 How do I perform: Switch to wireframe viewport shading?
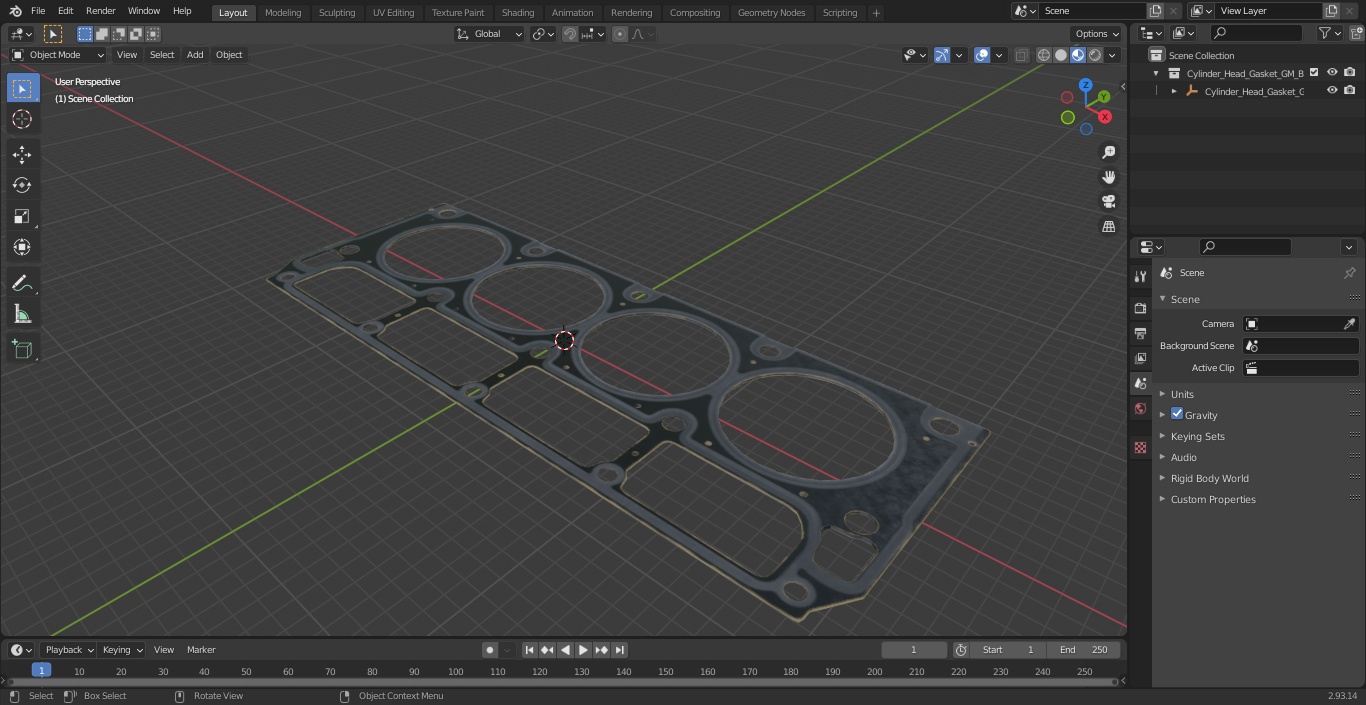(1044, 55)
